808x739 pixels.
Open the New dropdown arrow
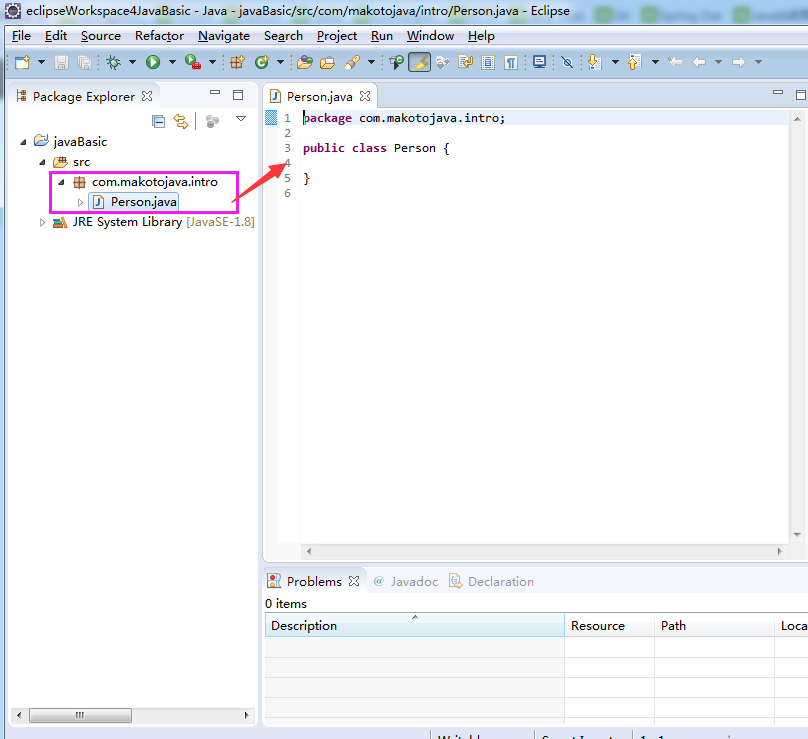click(x=41, y=62)
